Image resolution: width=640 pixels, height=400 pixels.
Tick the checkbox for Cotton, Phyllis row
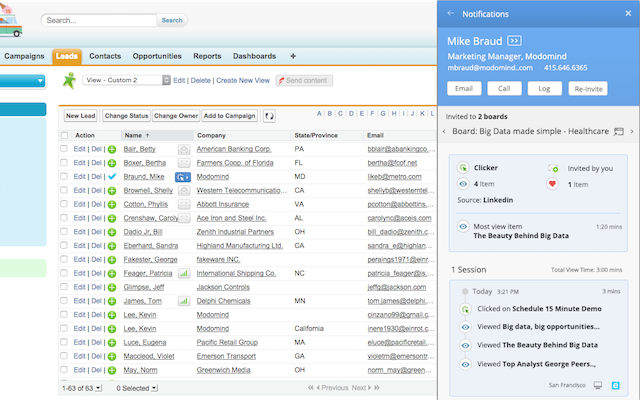coord(66,204)
